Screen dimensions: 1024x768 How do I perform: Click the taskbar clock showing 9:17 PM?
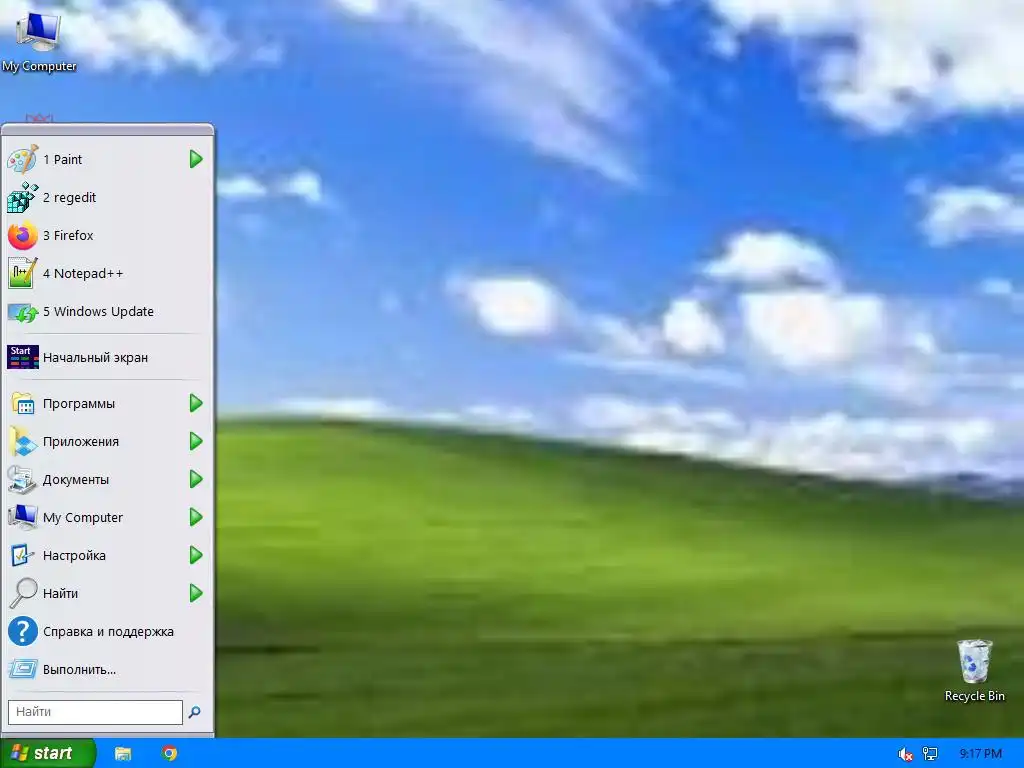[x=981, y=754]
